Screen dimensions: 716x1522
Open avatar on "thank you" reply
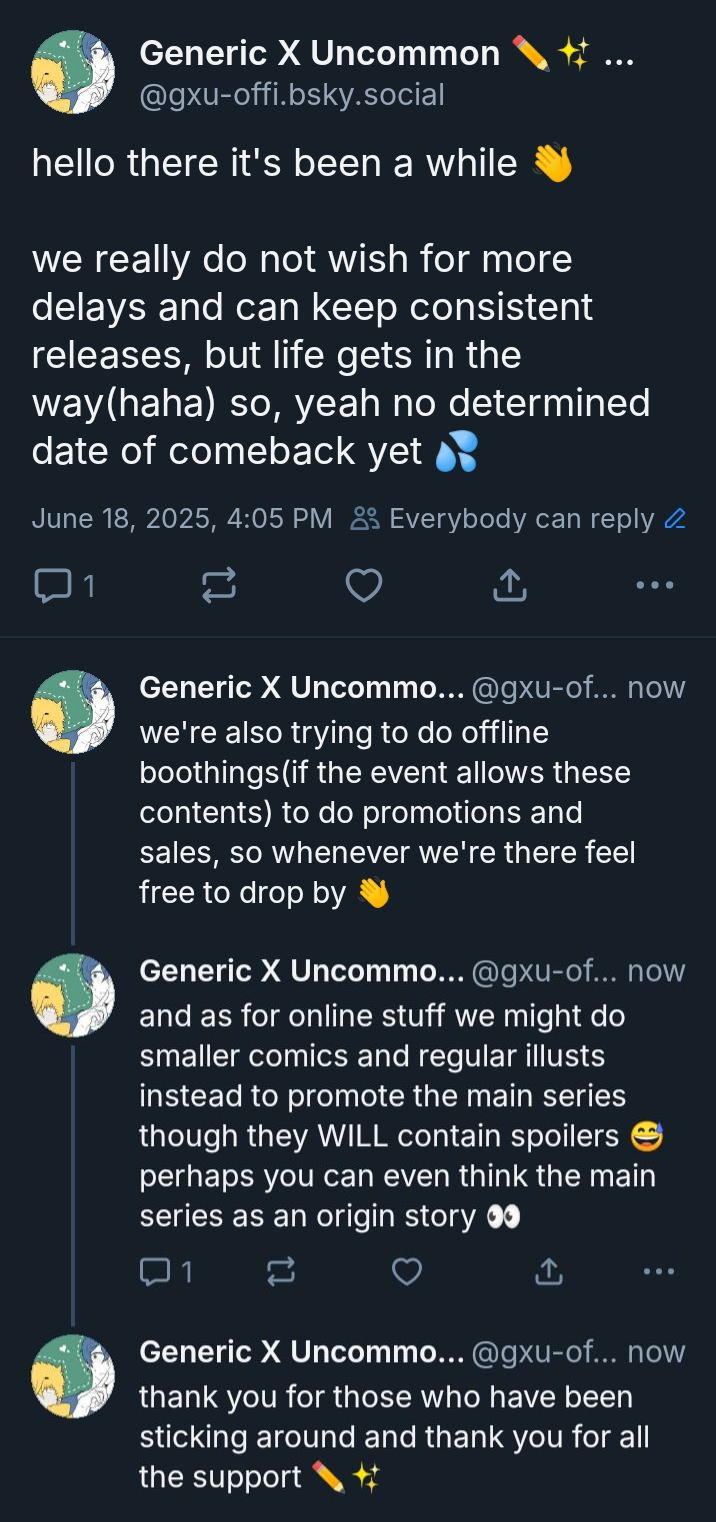[73, 1375]
